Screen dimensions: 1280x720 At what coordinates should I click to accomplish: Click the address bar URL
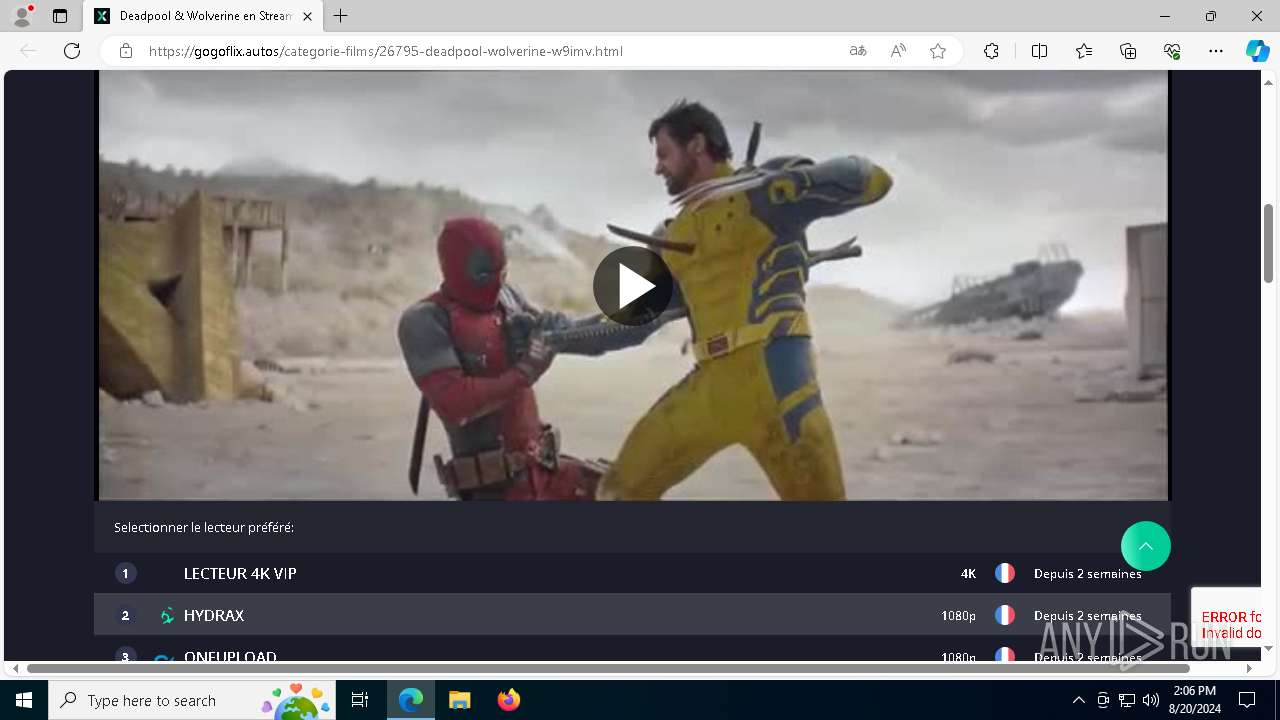pos(386,51)
